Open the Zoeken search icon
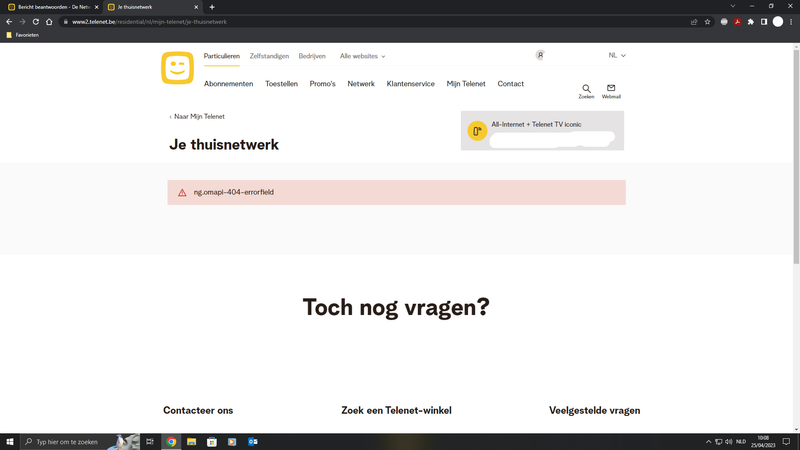This screenshot has height=450, width=800. coord(586,90)
